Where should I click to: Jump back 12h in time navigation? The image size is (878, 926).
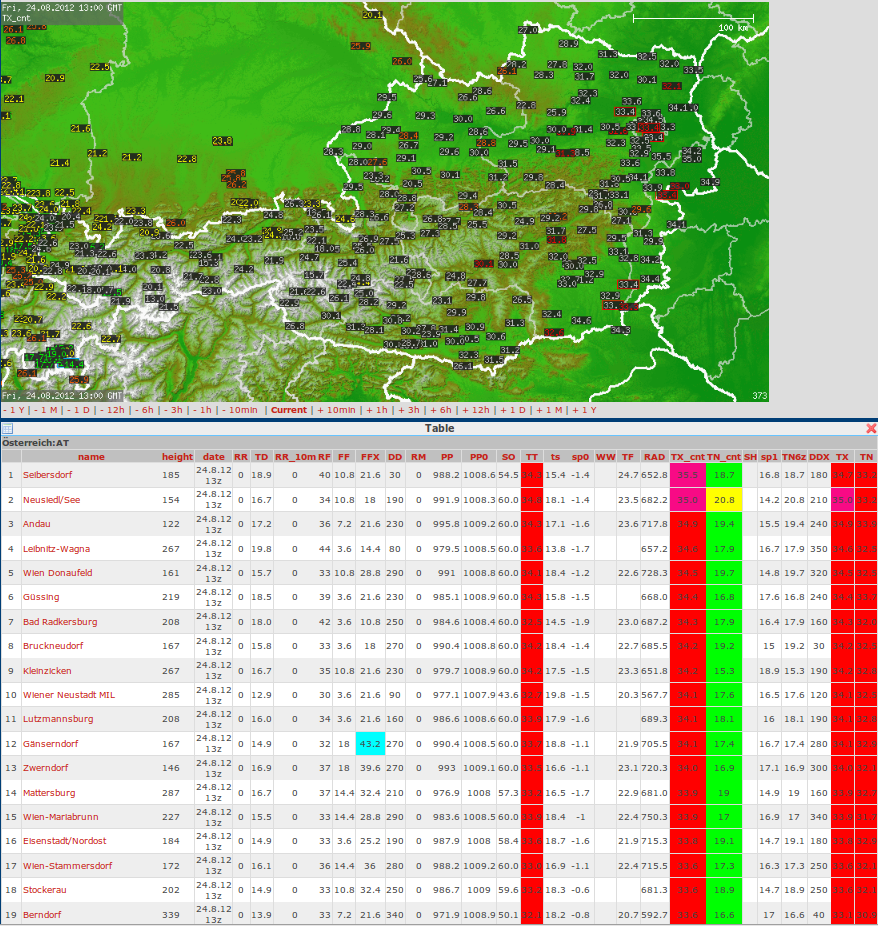coord(112,410)
